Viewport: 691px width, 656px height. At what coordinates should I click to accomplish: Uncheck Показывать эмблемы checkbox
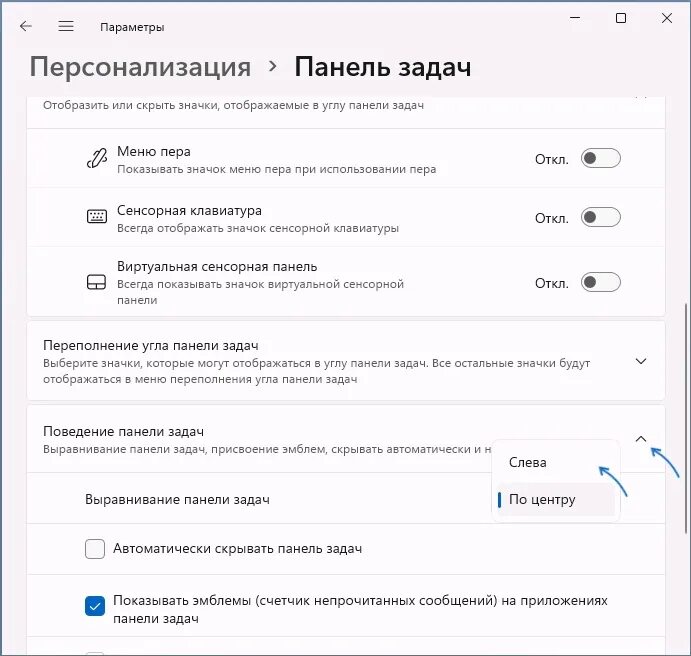click(x=95, y=606)
